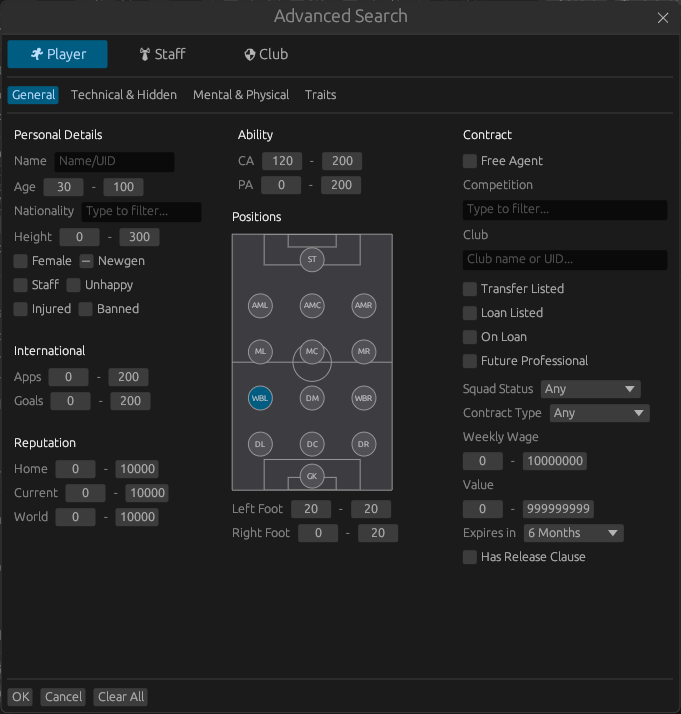681x714 pixels.
Task: Select the MC position circle
Action: [x=312, y=352]
